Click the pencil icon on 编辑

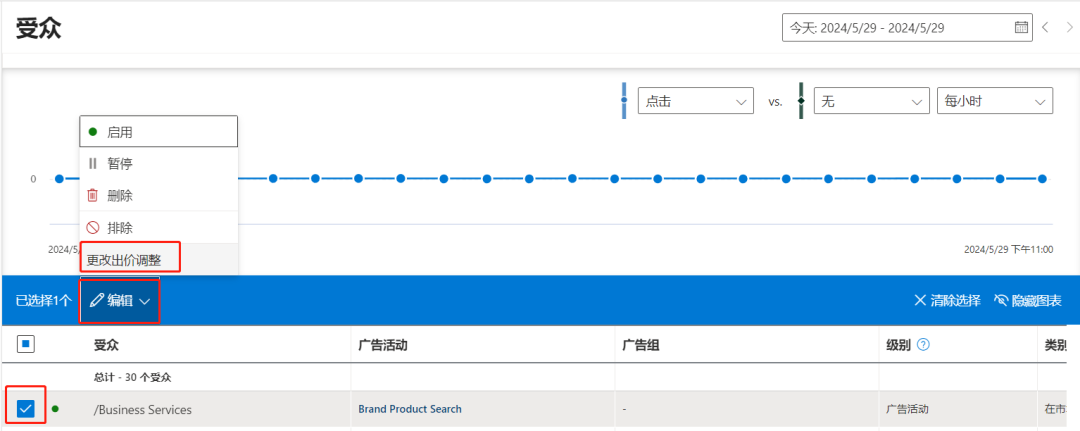pyautogui.click(x=97, y=300)
